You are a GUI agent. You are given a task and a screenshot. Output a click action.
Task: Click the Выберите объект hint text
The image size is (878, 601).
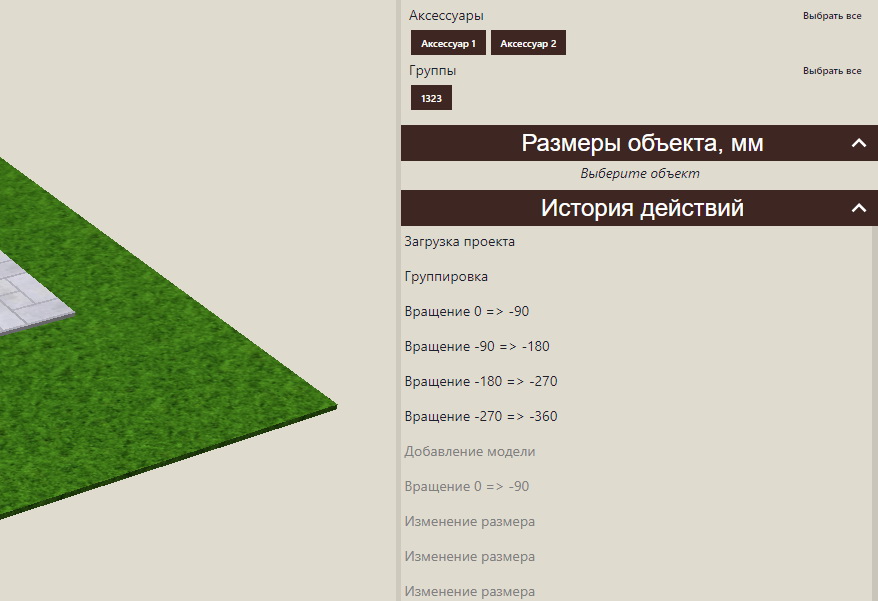point(639,174)
